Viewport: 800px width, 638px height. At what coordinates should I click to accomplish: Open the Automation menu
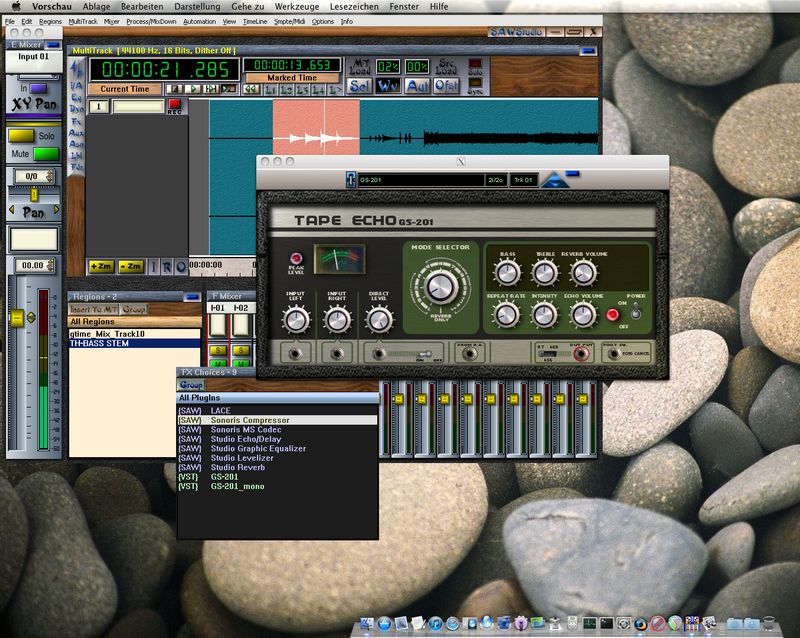(199, 21)
